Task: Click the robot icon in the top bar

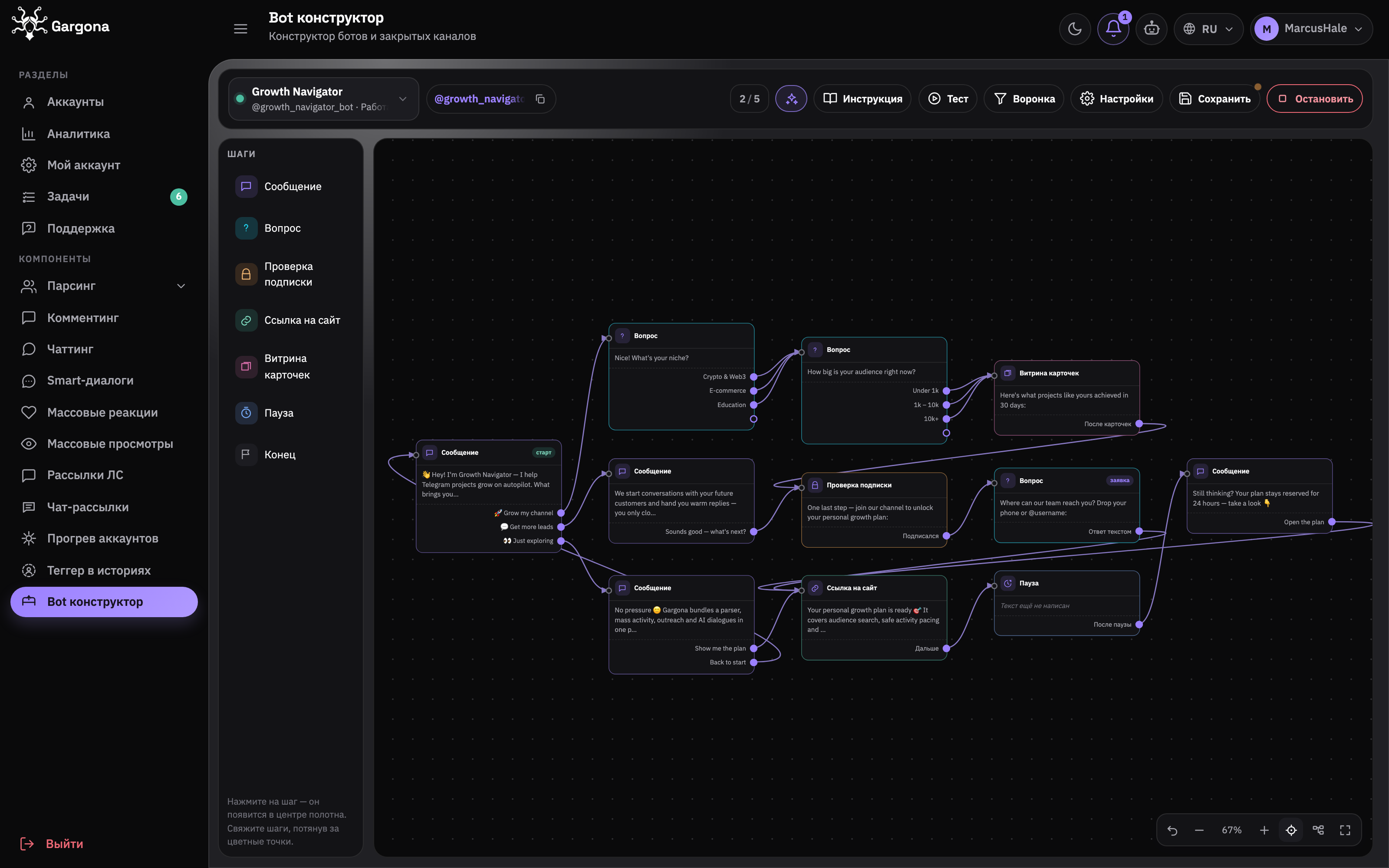Action: click(1152, 29)
